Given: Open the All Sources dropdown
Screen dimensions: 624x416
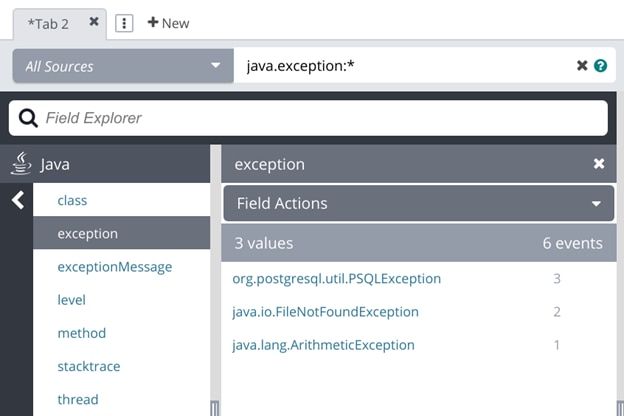Looking at the screenshot, I should (x=122, y=66).
